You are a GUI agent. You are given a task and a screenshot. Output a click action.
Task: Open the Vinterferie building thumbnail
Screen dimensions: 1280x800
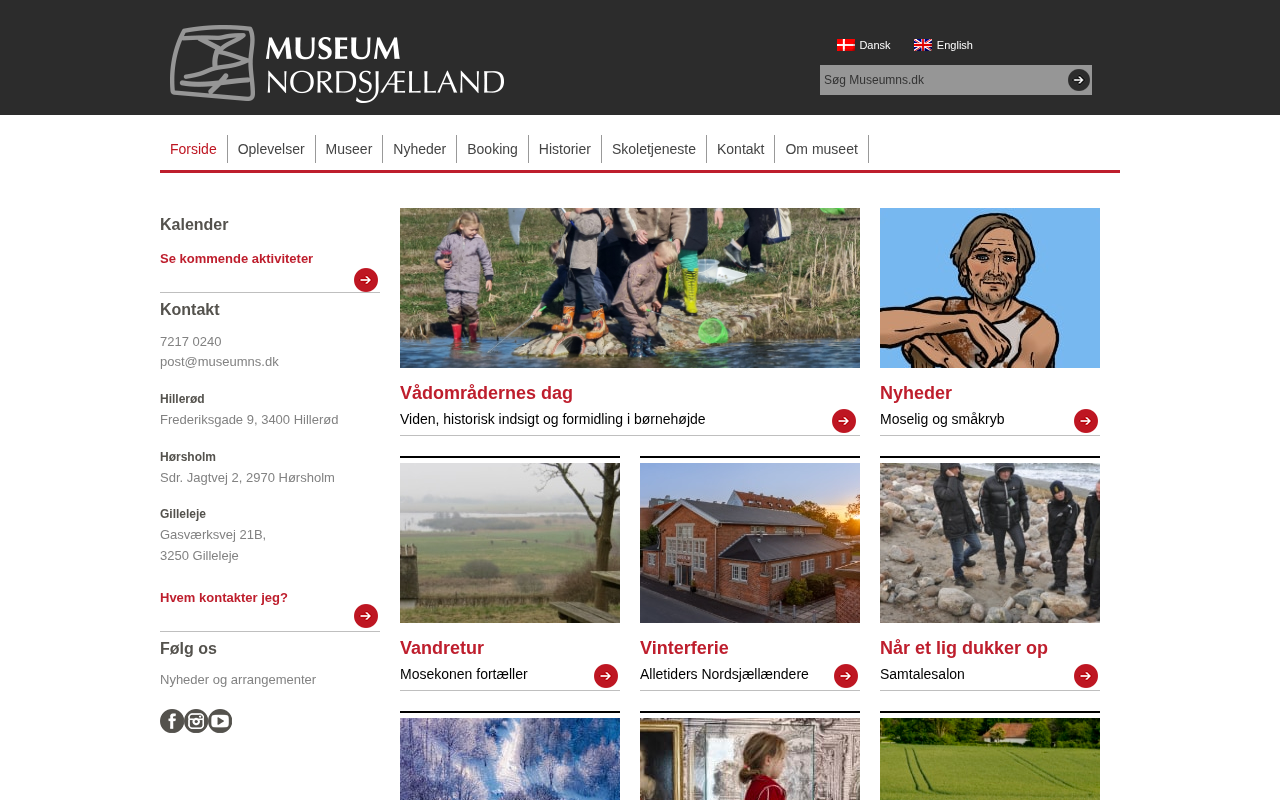point(750,543)
